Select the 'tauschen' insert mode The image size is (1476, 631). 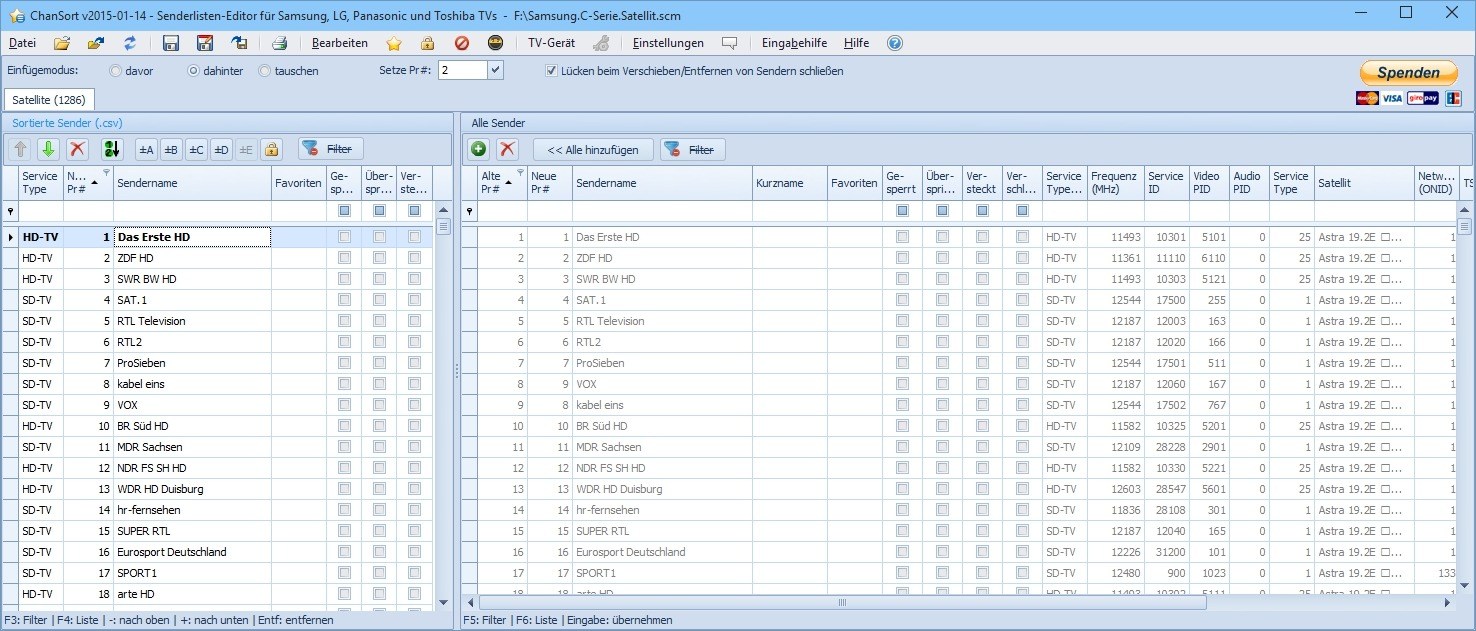[288, 71]
